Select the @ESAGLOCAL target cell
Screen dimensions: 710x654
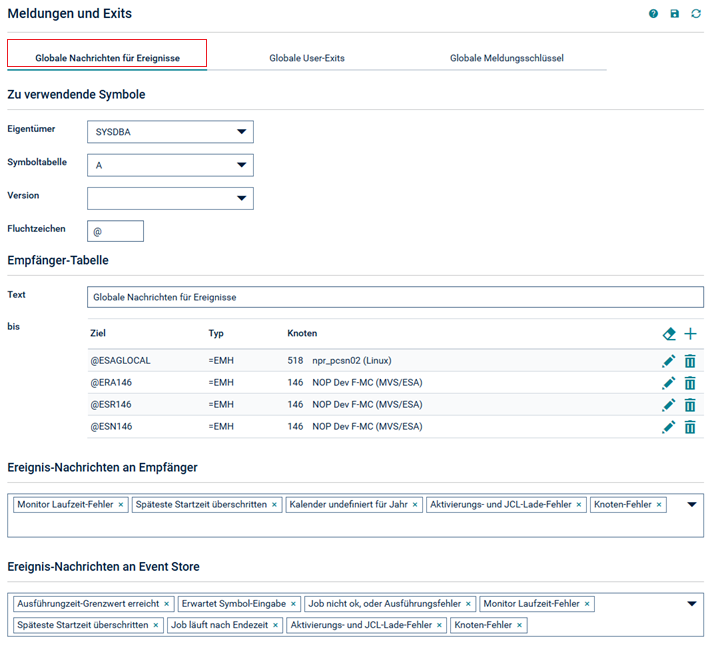coord(120,361)
